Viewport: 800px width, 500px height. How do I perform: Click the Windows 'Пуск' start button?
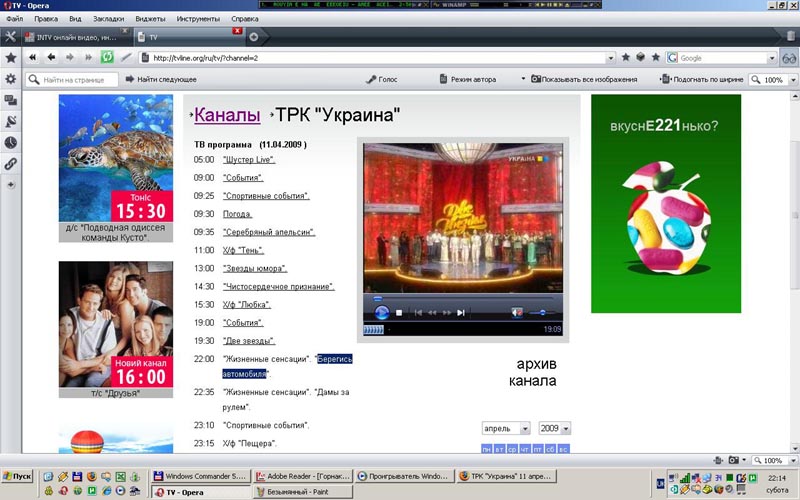coord(17,476)
